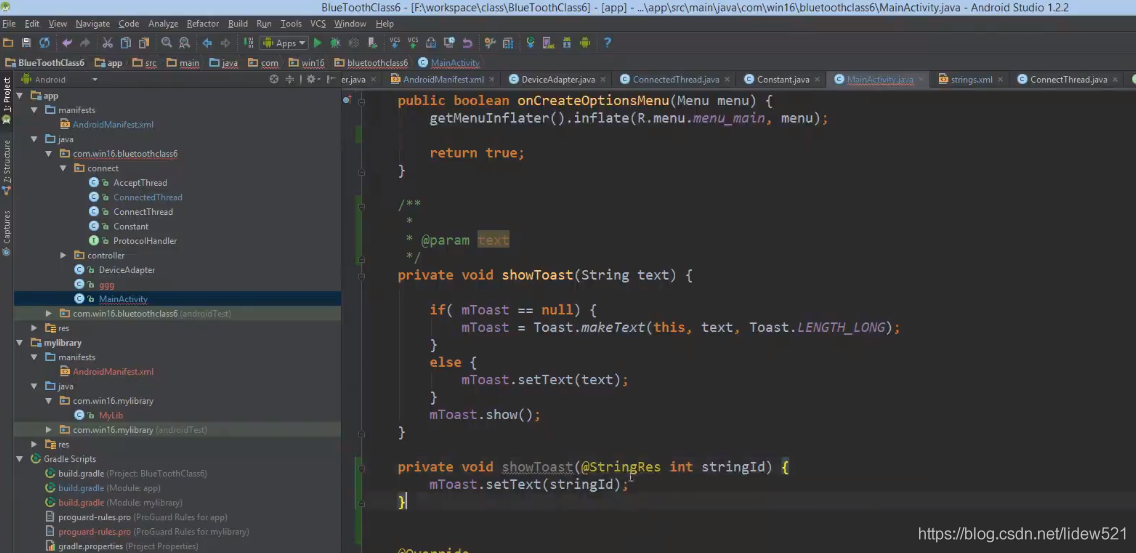The height and width of the screenshot is (553, 1136).
Task: Click the Save All toolbar icon
Action: pyautogui.click(x=26, y=43)
